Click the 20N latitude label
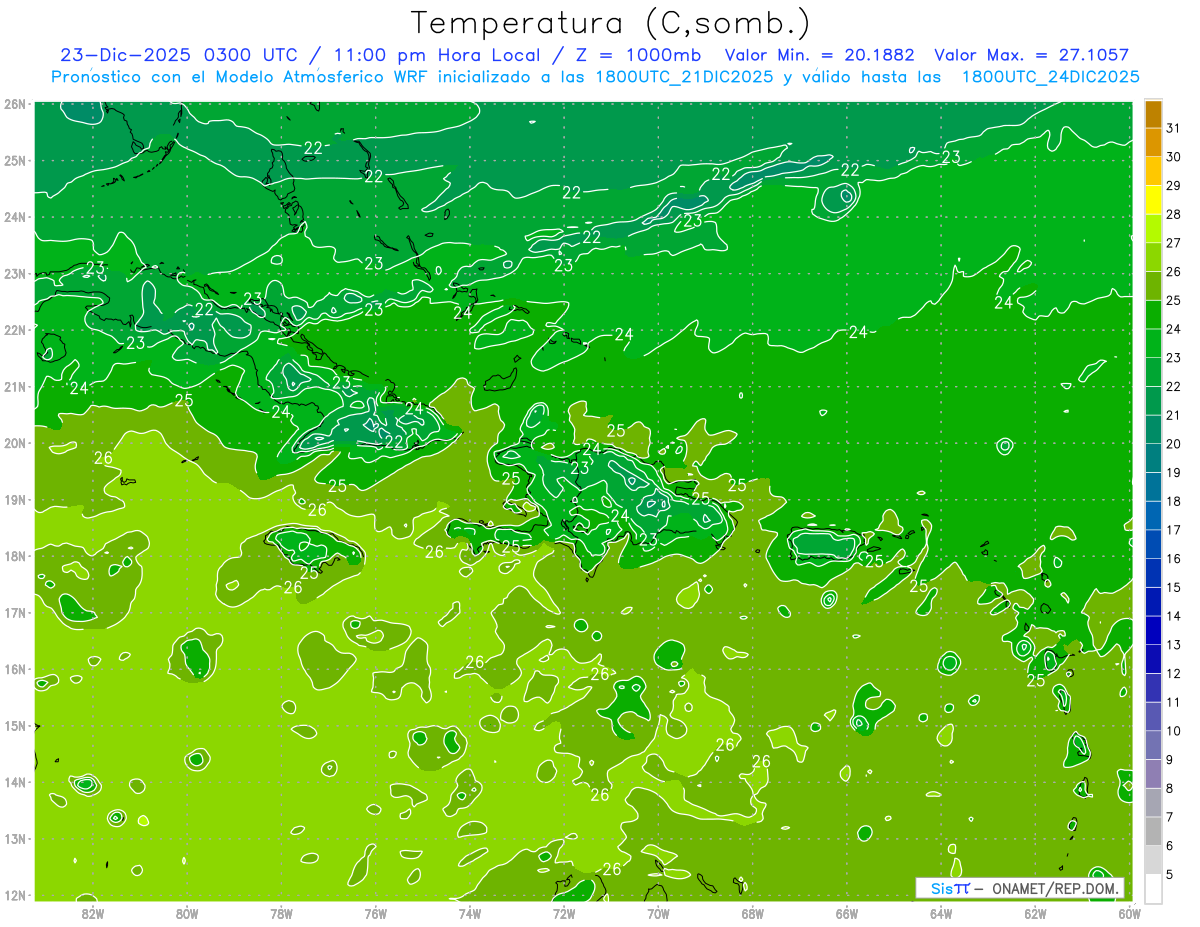The width and height of the screenshot is (1200, 927). click(x=15, y=443)
